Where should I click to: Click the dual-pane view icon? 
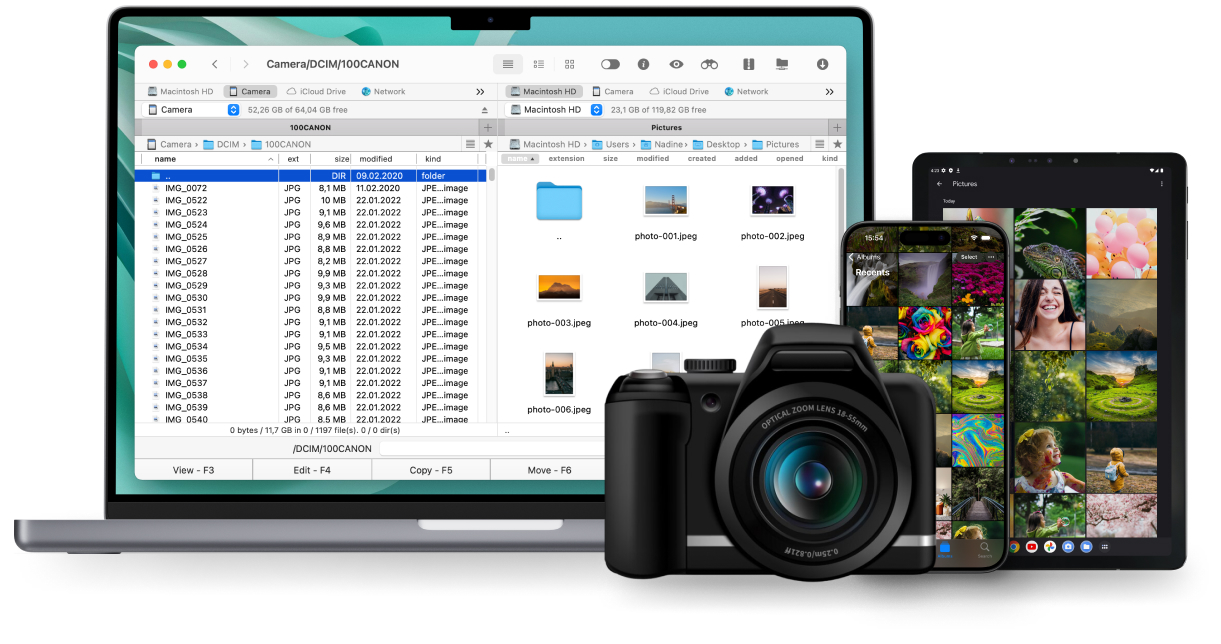coord(748,64)
